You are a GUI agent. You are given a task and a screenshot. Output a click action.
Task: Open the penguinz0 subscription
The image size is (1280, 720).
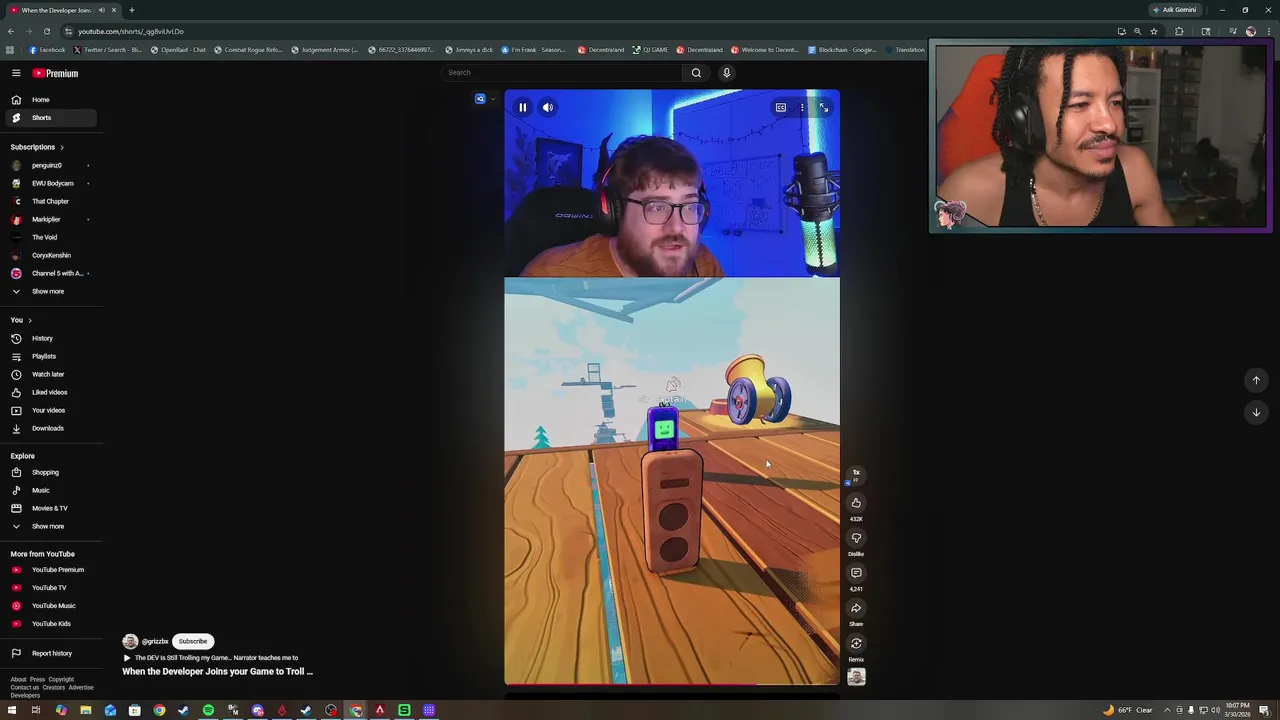point(49,165)
